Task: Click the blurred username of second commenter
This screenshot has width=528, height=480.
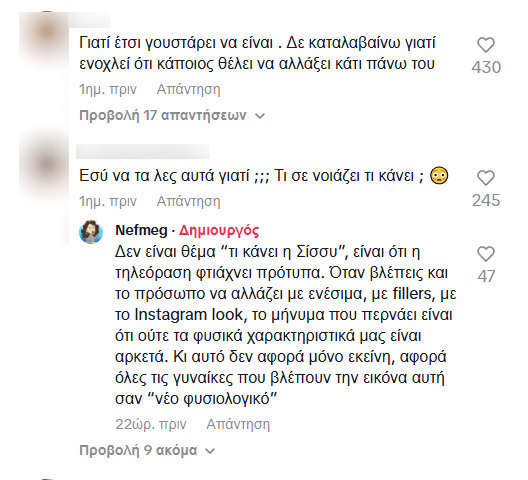Action: tap(143, 152)
